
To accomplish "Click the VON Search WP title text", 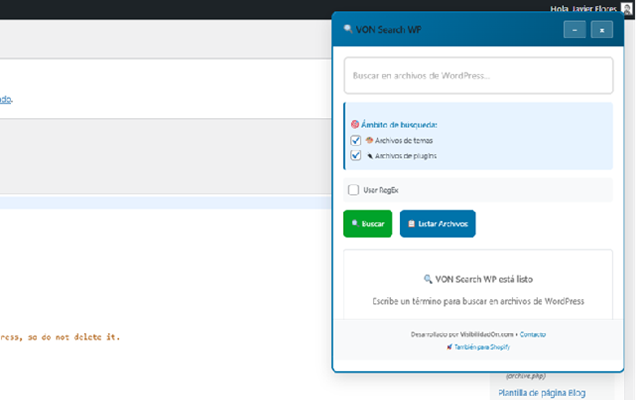I will [x=388, y=30].
